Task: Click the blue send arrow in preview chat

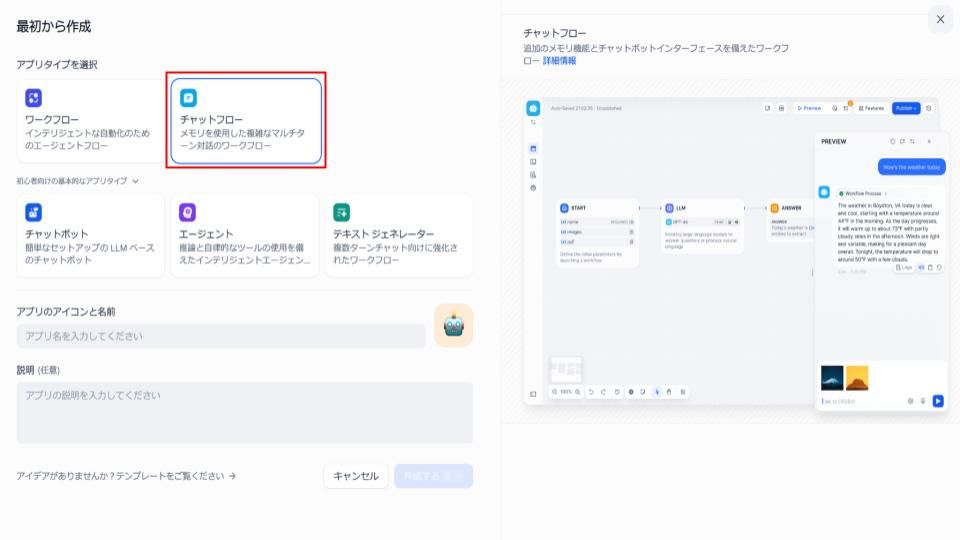Action: (x=938, y=401)
